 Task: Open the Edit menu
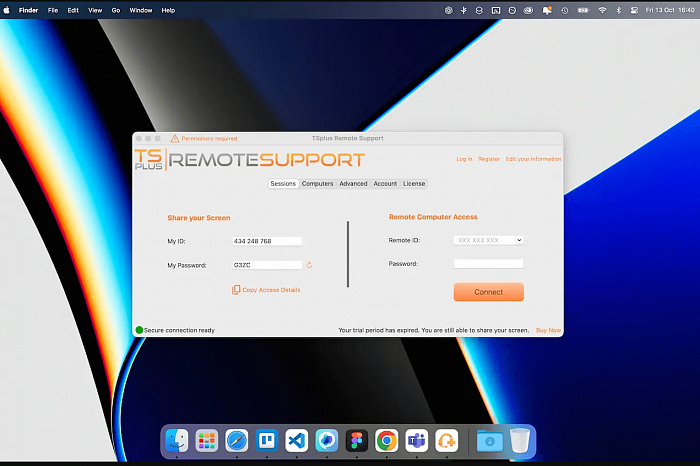(x=73, y=10)
